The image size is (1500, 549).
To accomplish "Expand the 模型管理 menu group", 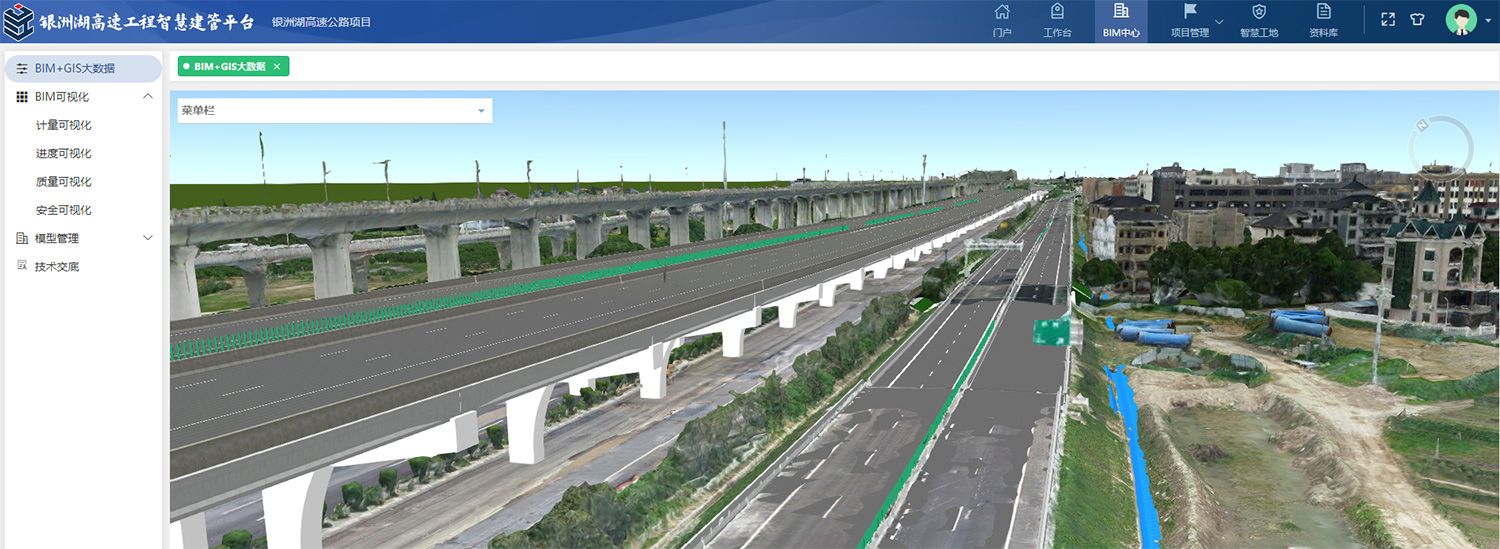I will tap(148, 238).
